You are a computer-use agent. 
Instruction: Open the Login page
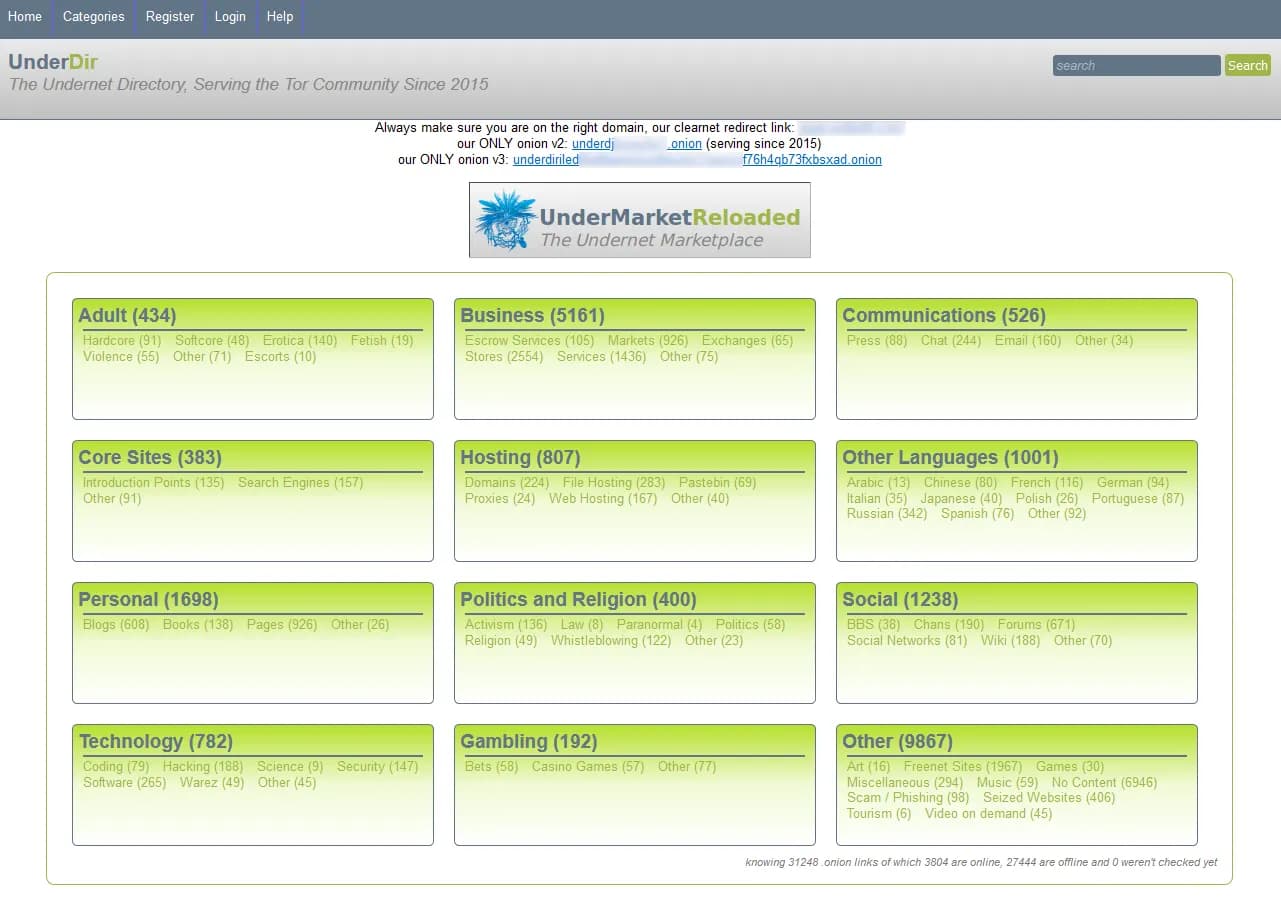230,17
